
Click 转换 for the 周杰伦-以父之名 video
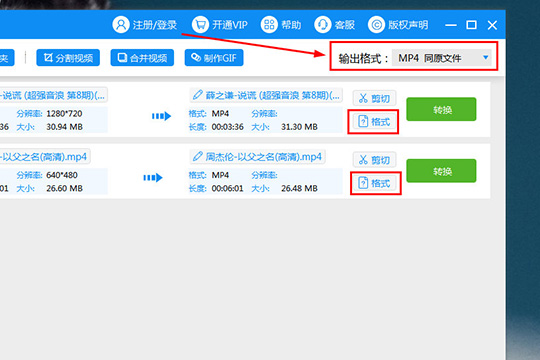point(441,171)
